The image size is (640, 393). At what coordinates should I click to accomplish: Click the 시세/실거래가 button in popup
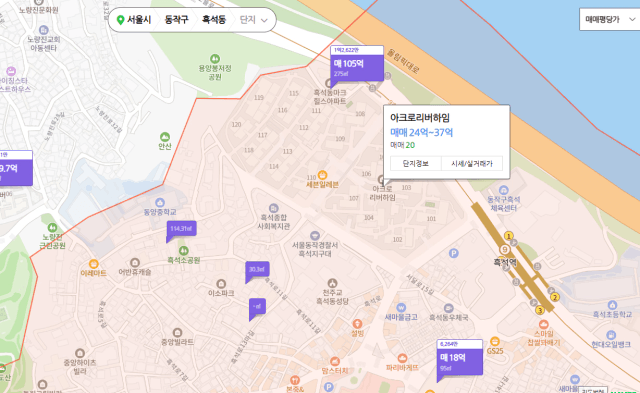tap(472, 163)
